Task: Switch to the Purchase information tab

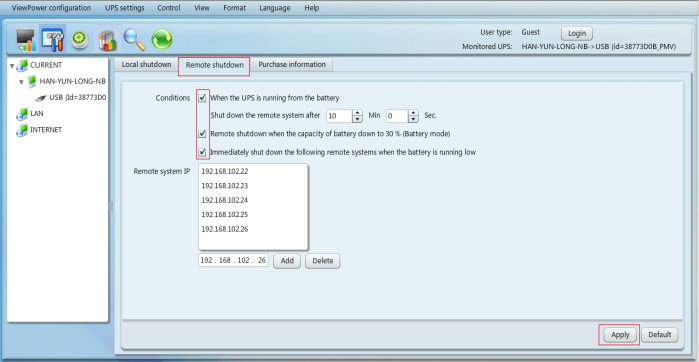Action: click(x=292, y=65)
